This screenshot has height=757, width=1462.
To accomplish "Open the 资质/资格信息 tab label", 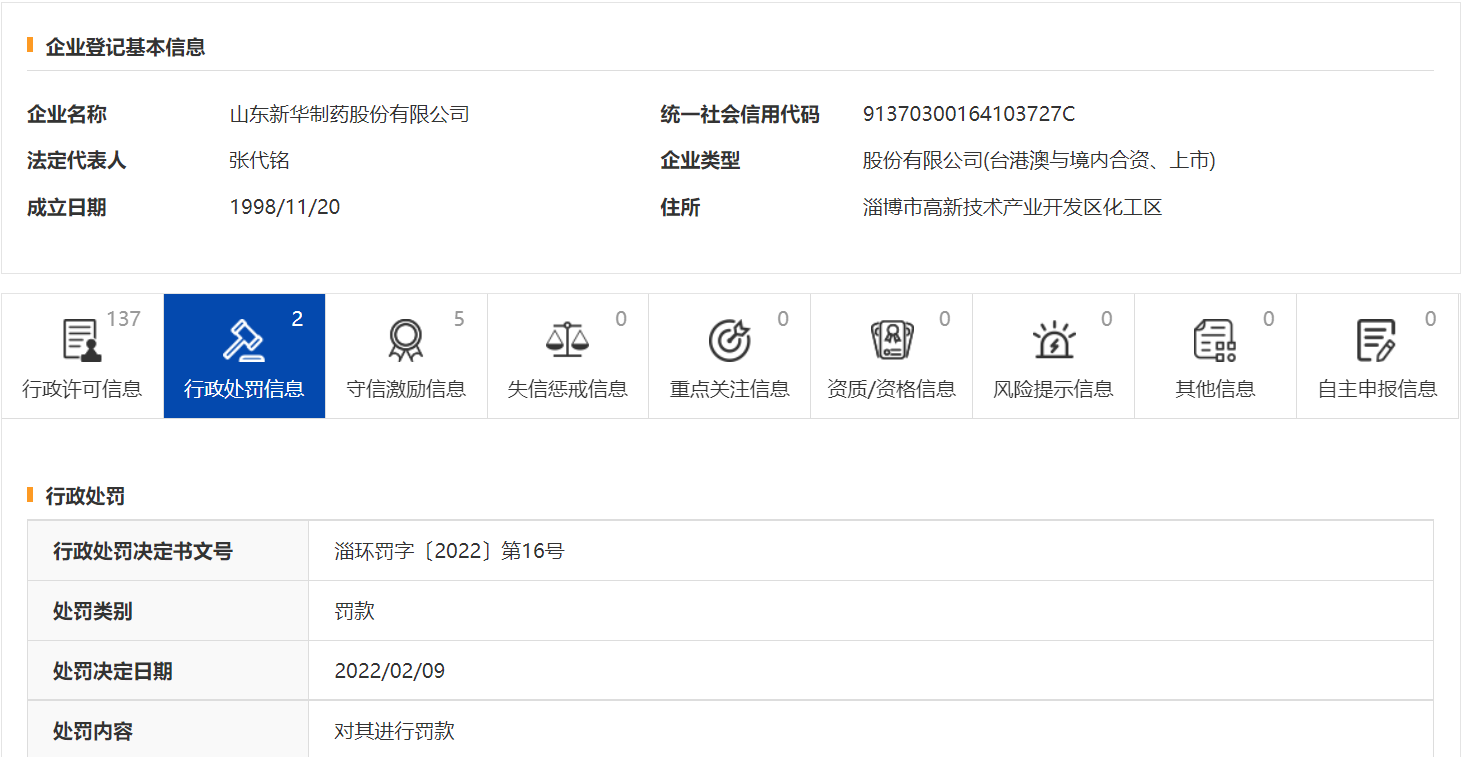I will click(892, 389).
